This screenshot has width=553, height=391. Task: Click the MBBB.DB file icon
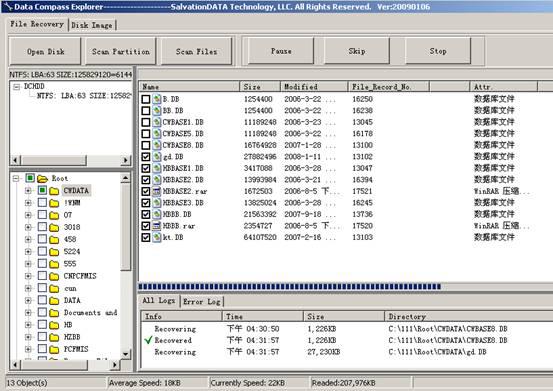pyautogui.click(x=157, y=214)
